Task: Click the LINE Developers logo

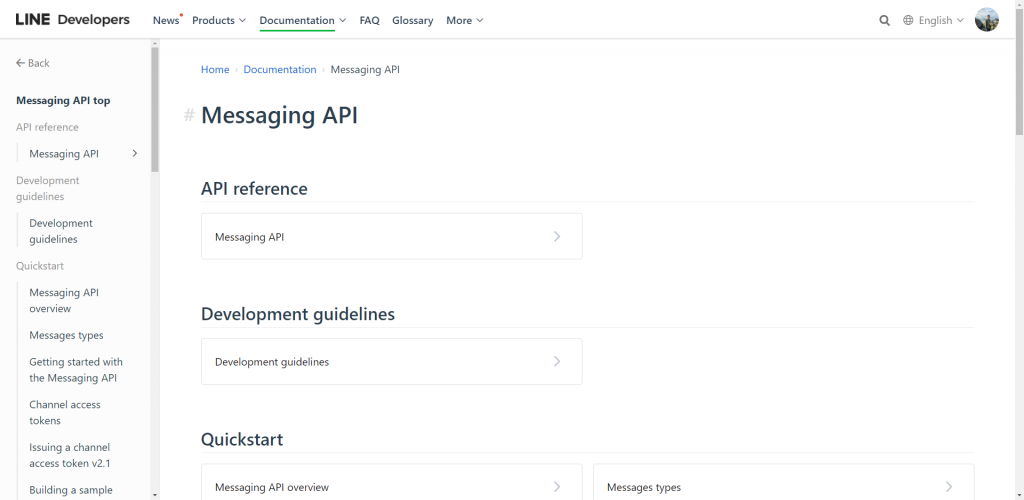Action: pyautogui.click(x=72, y=20)
